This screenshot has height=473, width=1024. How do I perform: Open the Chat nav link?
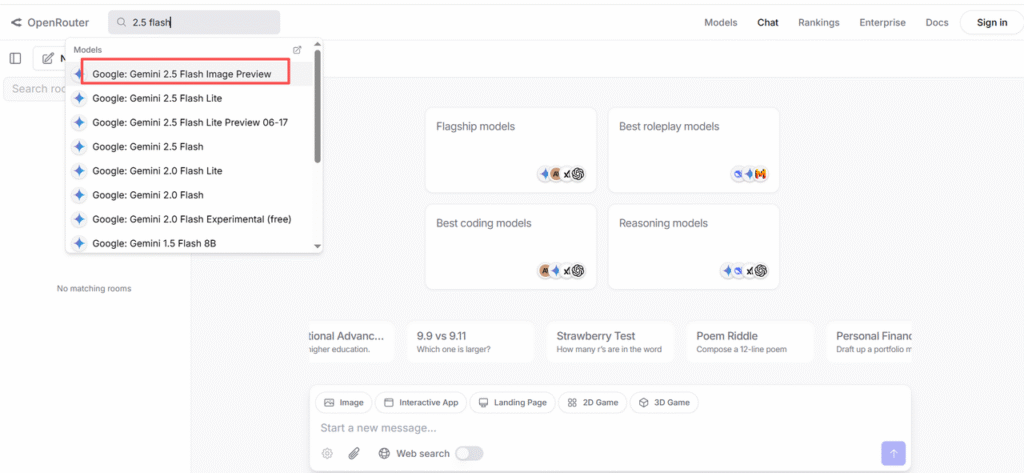(767, 22)
